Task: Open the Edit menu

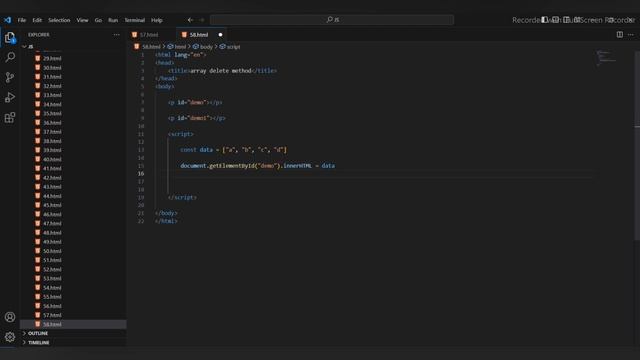Action: click(x=37, y=20)
